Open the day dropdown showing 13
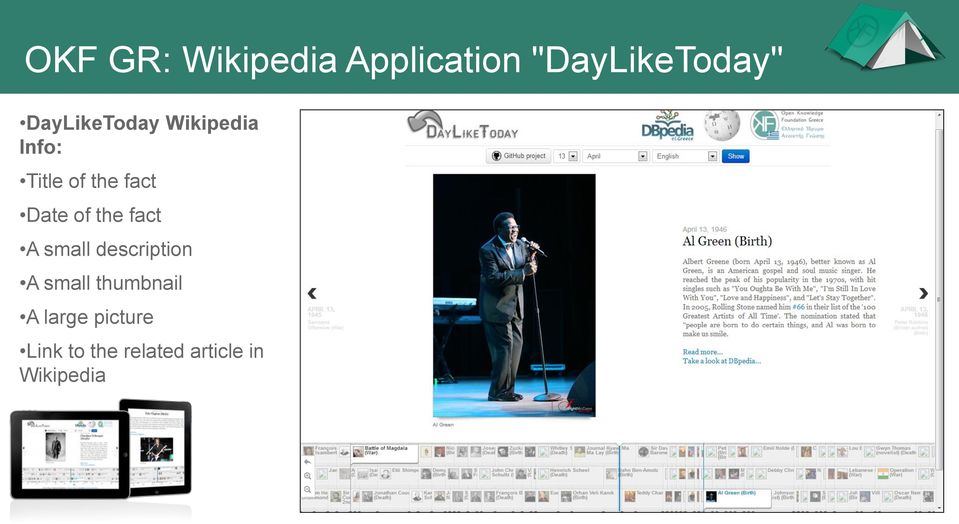Image resolution: width=959 pixels, height=524 pixels. click(566, 156)
